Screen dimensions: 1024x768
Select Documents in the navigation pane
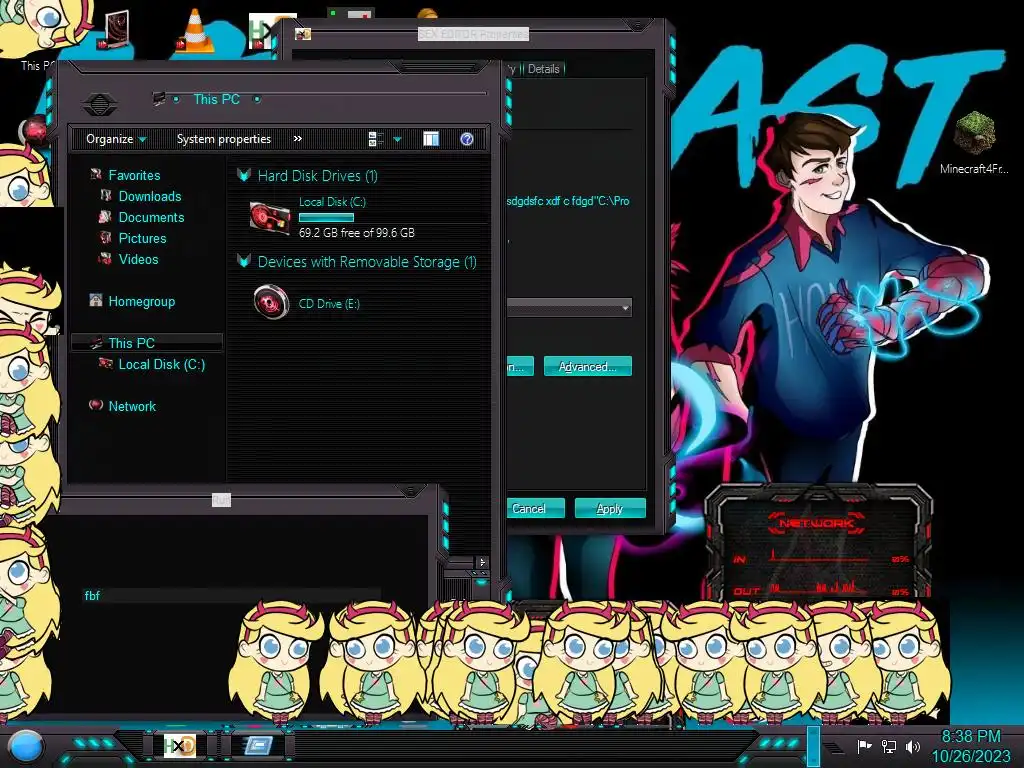click(x=151, y=217)
